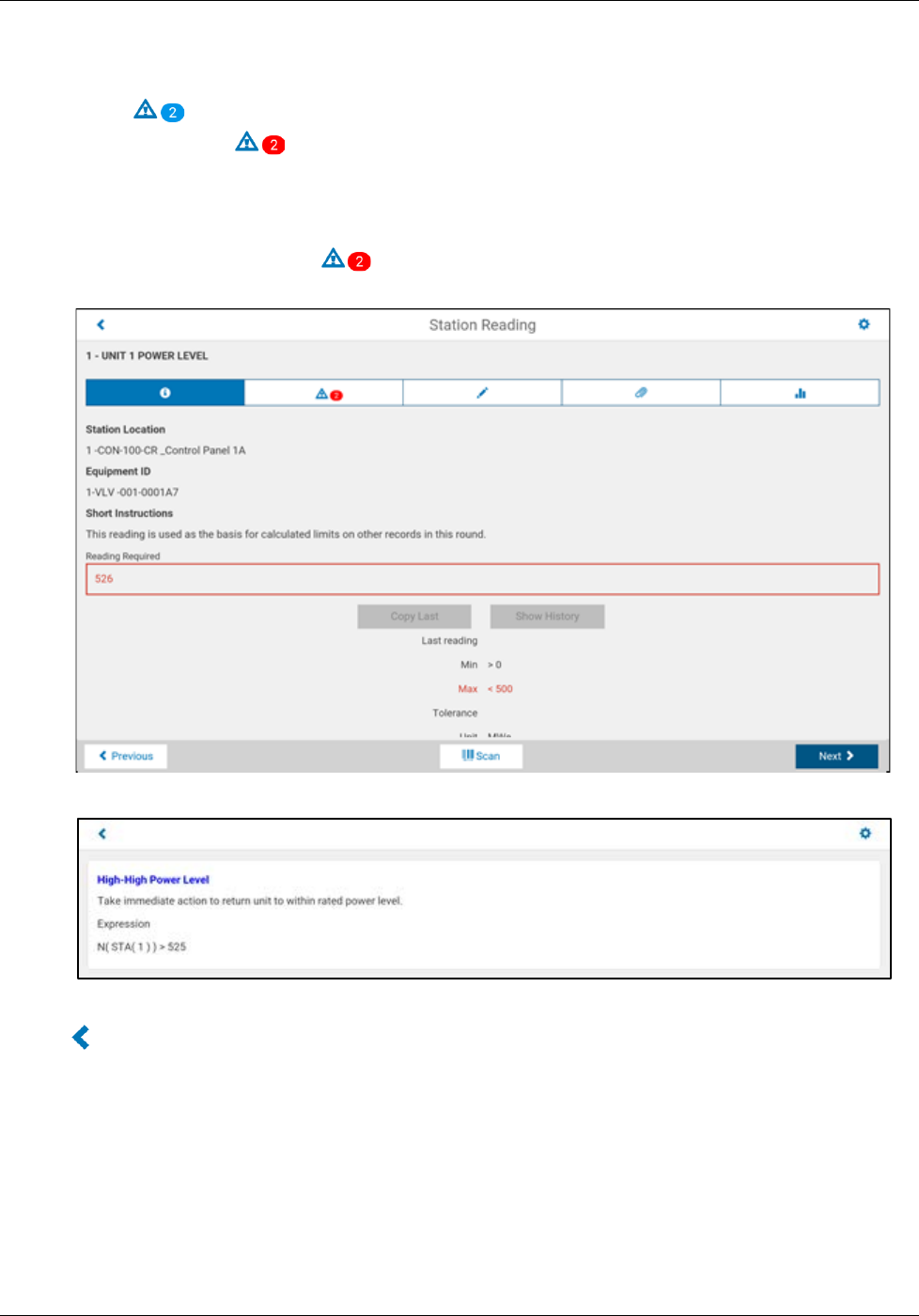Open the alerts tab with red badge
This screenshot has width=919, height=1316.
pyautogui.click(x=324, y=393)
